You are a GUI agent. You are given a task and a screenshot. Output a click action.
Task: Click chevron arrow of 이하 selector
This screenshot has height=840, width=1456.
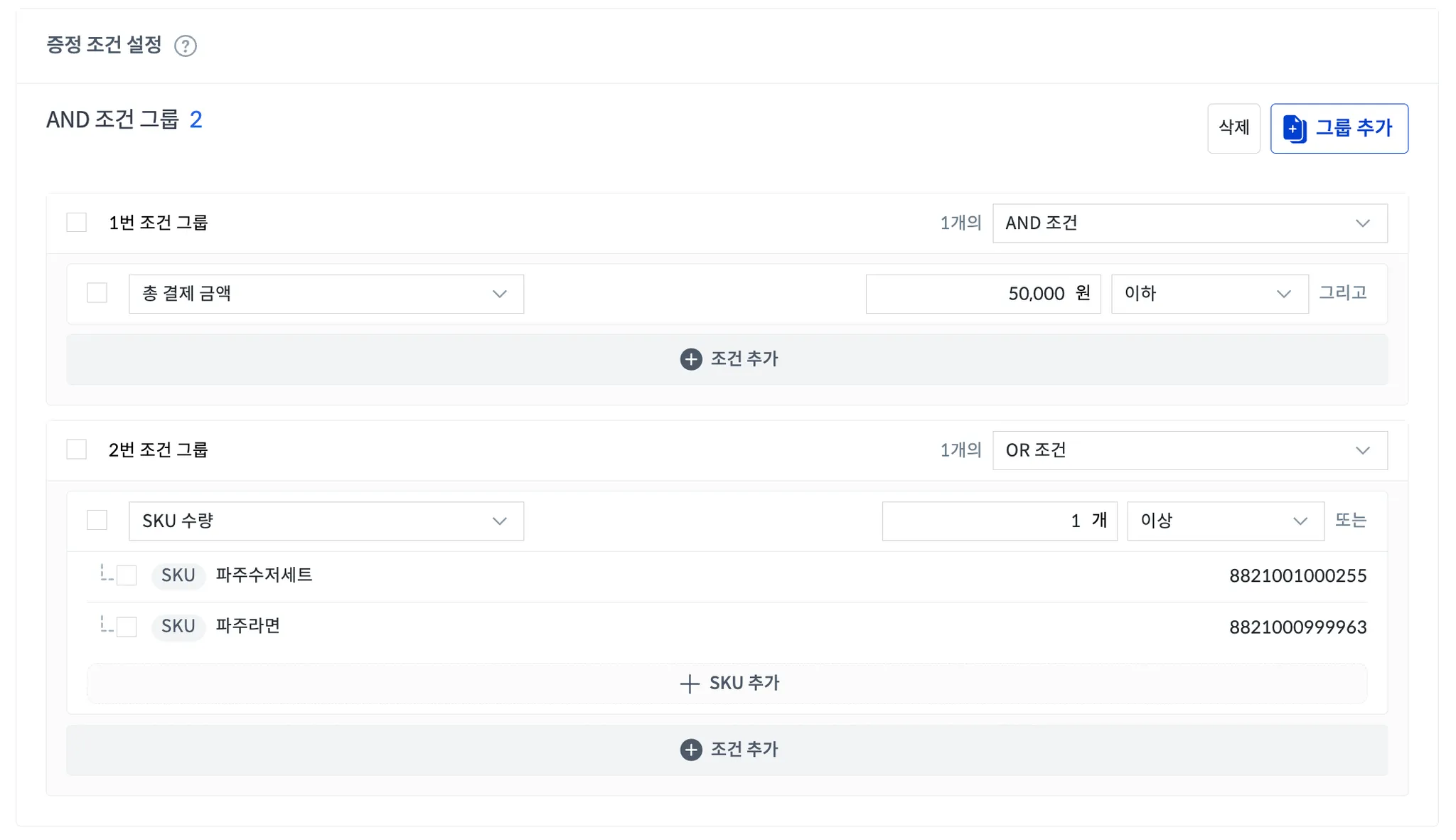1283,294
